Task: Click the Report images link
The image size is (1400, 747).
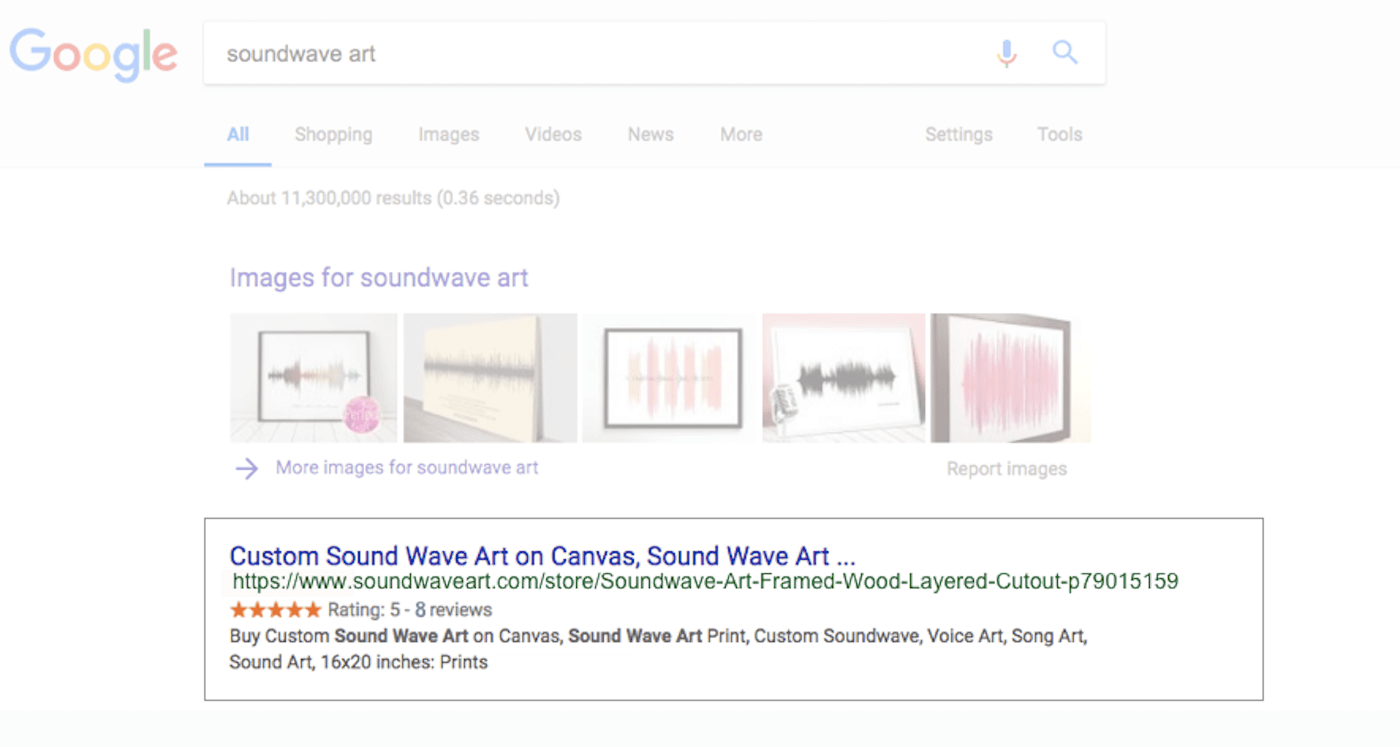Action: 1006,469
